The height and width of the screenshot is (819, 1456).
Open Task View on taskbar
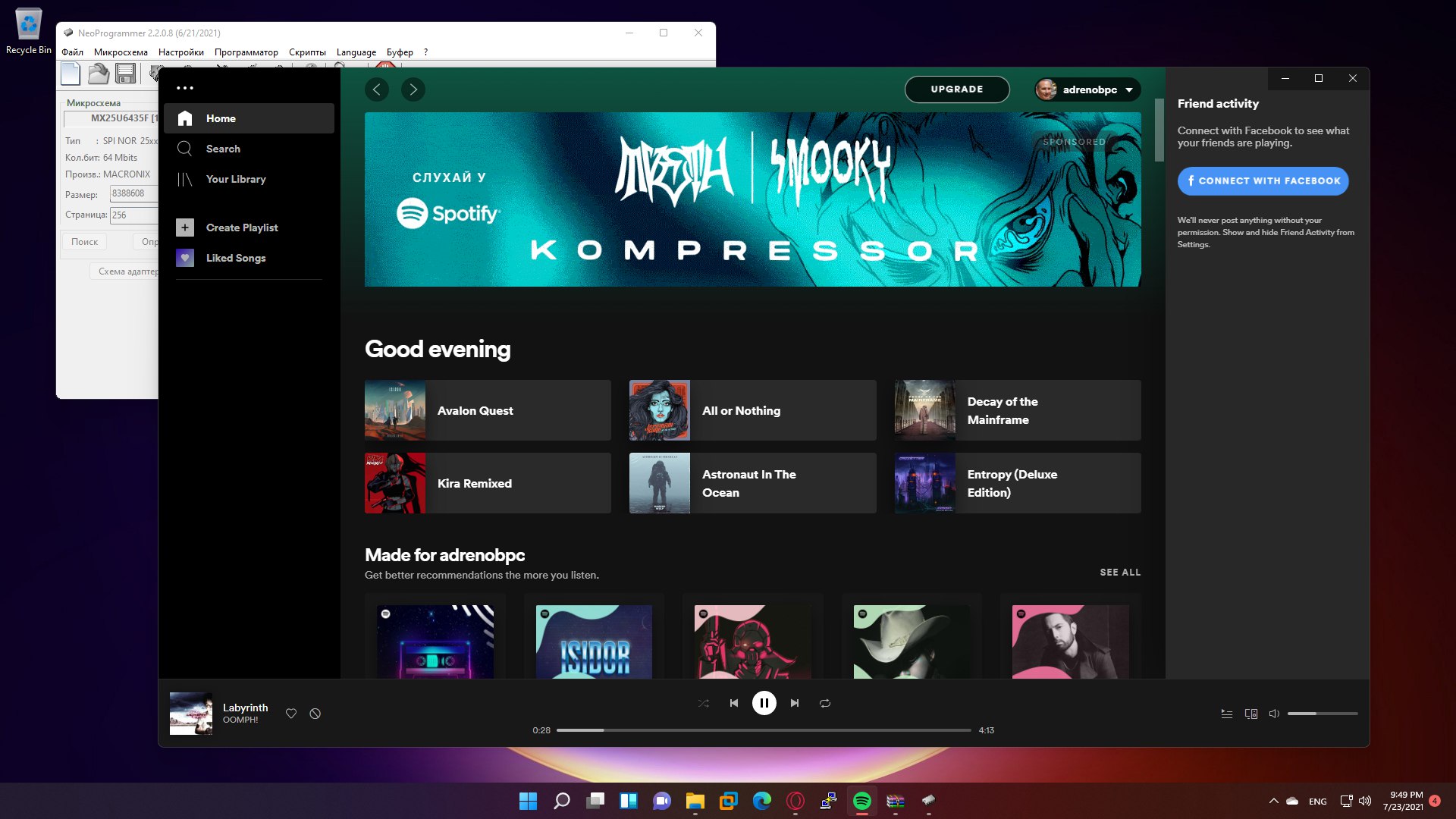[595, 801]
